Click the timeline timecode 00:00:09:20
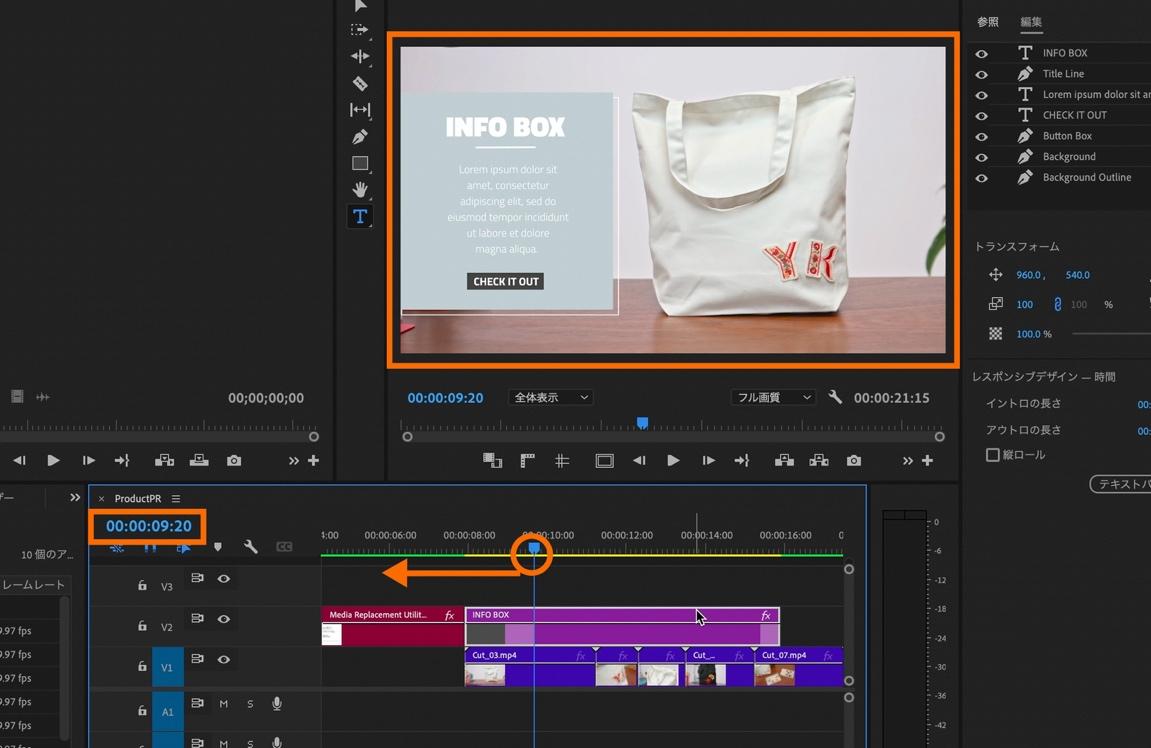Image resolution: width=1151 pixels, height=748 pixels. coord(148,526)
